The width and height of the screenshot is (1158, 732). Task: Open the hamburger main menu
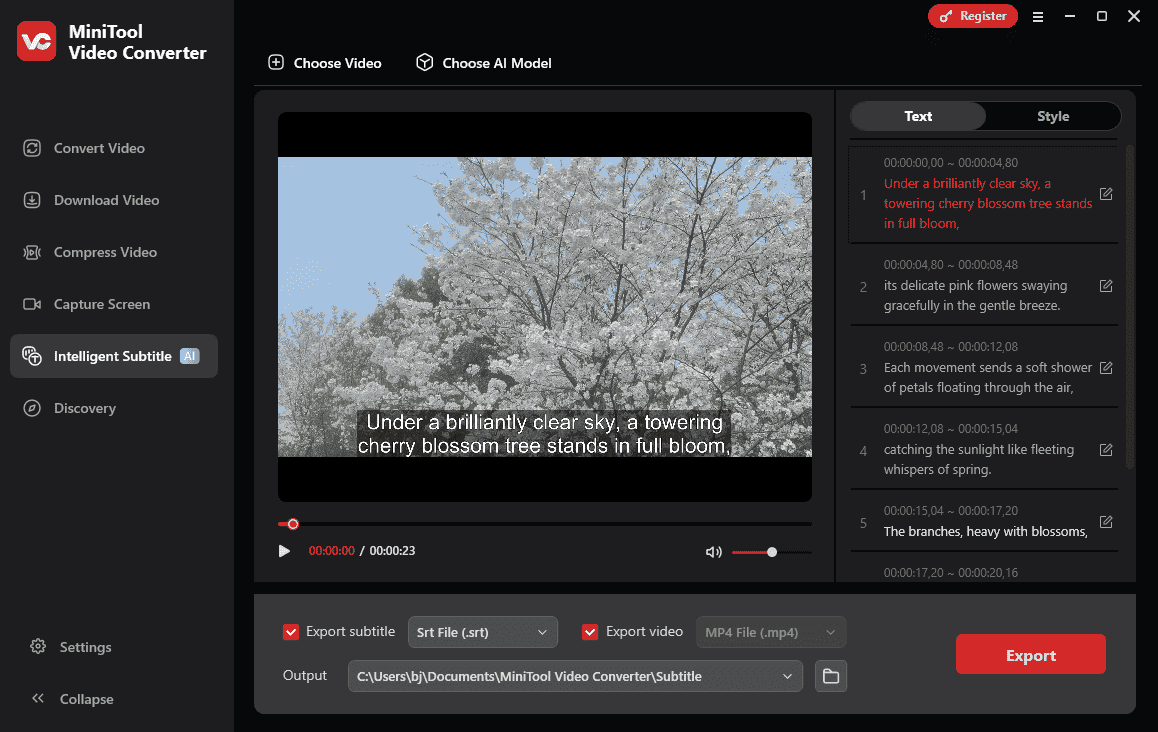[1038, 16]
